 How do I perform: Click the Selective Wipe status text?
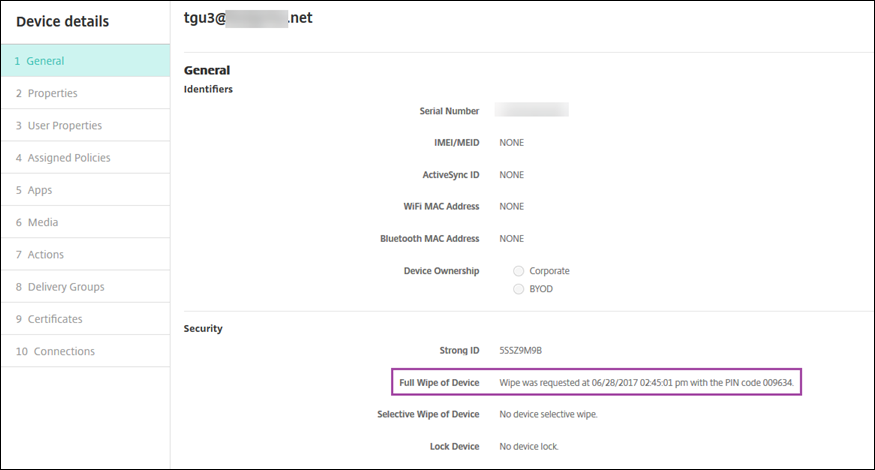554,414
